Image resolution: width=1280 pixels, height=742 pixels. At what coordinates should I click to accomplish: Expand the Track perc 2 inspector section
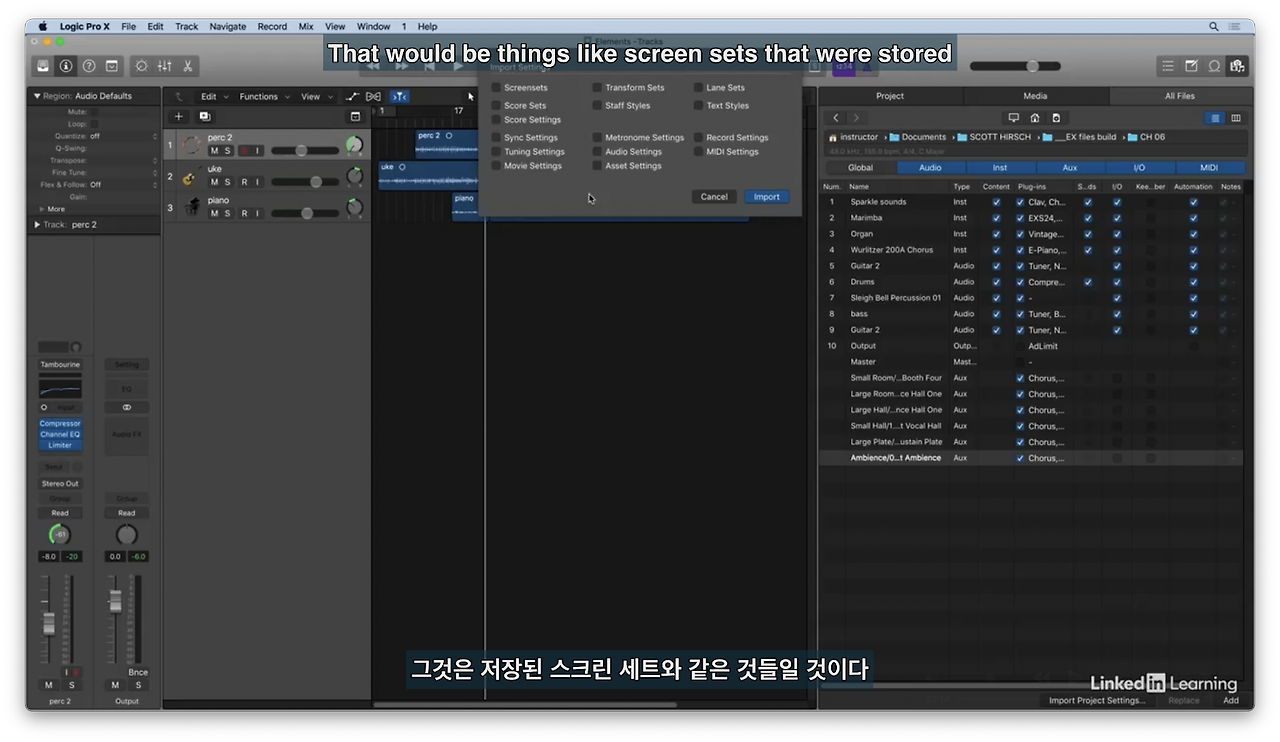(x=38, y=225)
